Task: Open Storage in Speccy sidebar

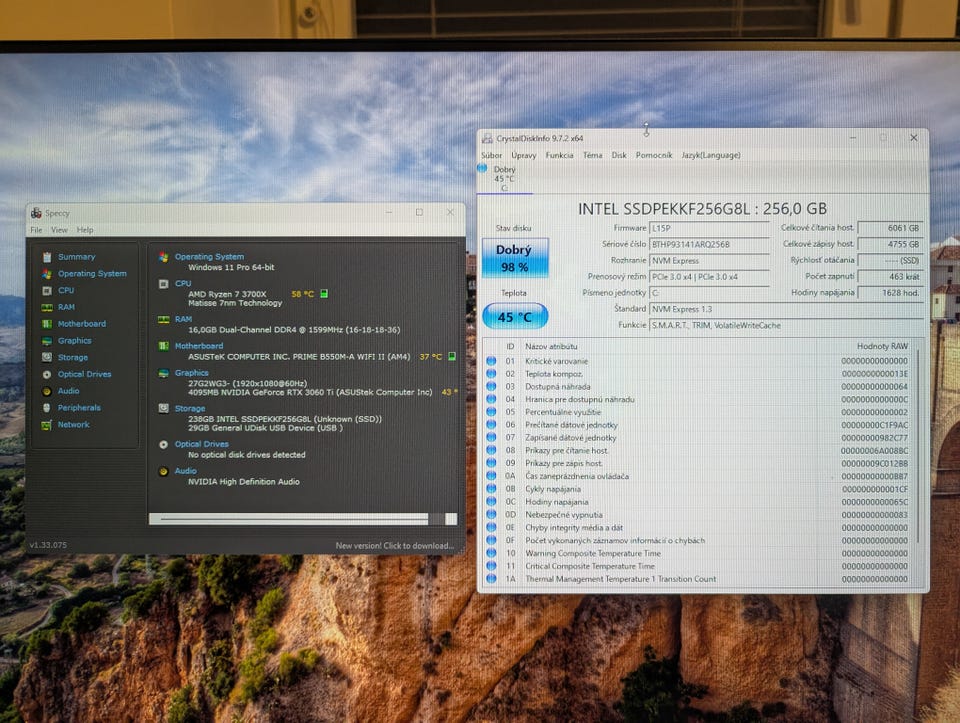Action: (72, 358)
